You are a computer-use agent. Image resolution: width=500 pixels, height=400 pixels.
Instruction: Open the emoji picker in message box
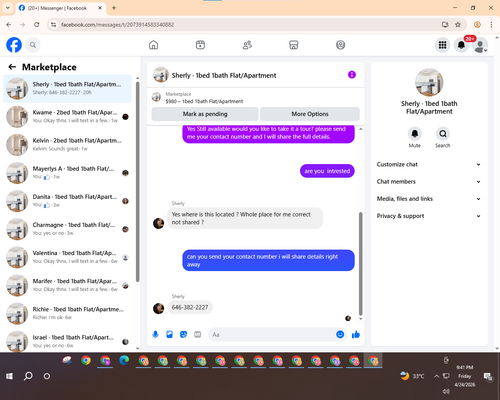(x=340, y=334)
